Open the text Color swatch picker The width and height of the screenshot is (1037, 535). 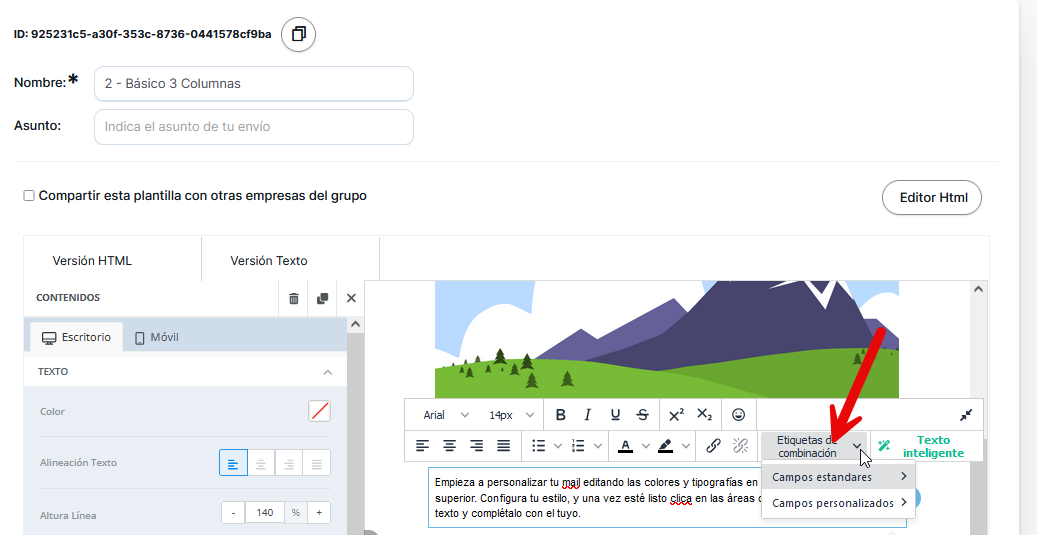click(x=320, y=411)
